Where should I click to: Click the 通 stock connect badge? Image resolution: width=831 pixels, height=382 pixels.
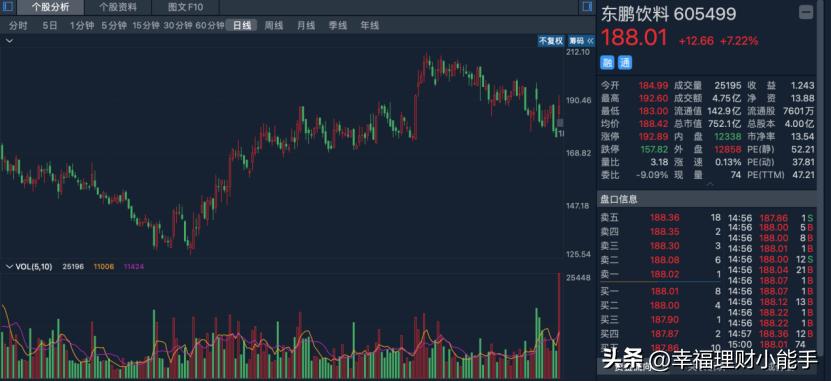click(x=625, y=63)
